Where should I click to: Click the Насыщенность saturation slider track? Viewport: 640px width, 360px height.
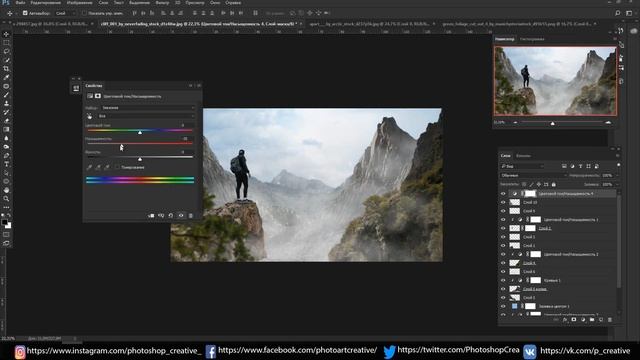point(140,143)
